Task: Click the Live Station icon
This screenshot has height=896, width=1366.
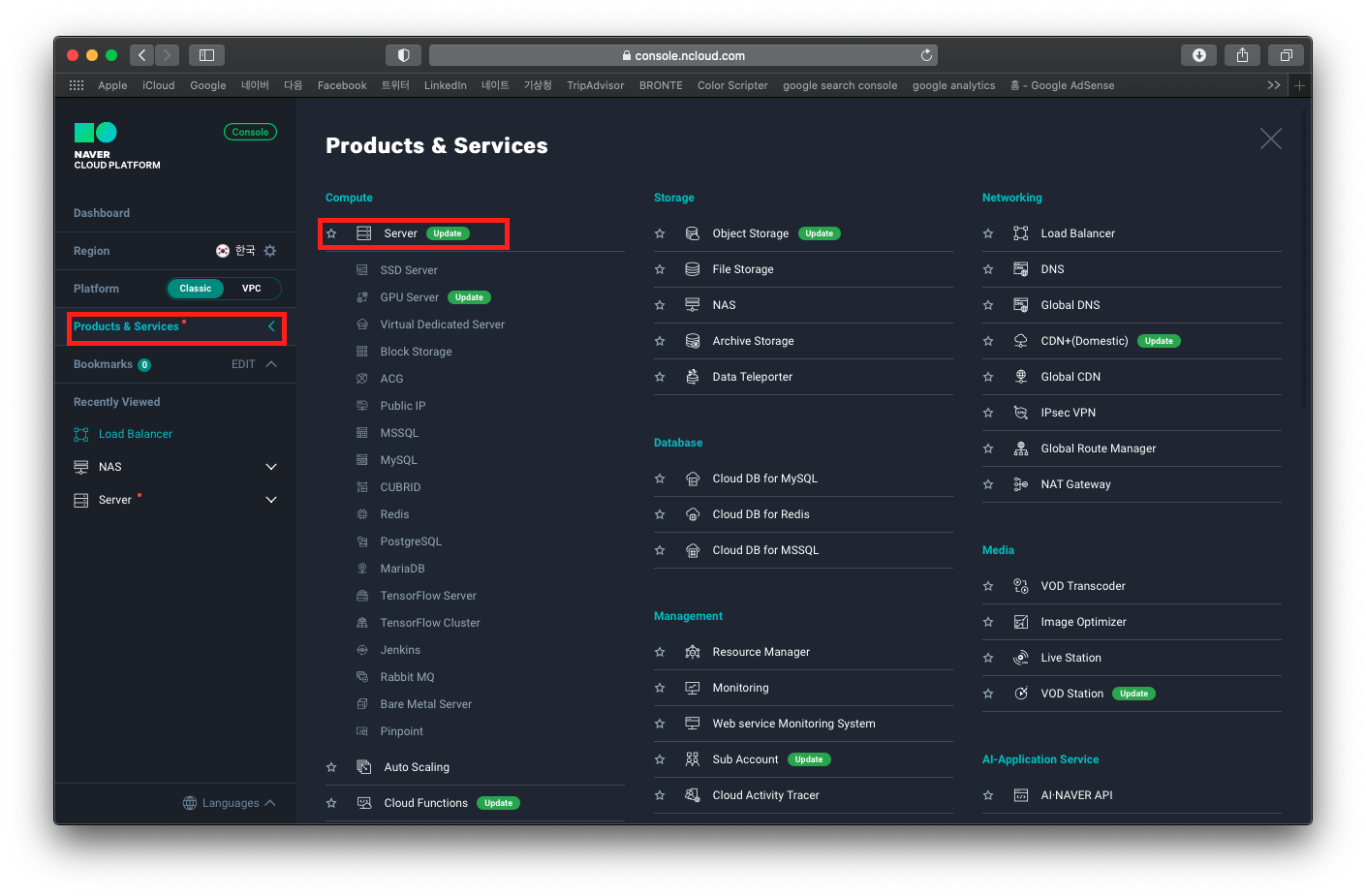Action: (1021, 658)
